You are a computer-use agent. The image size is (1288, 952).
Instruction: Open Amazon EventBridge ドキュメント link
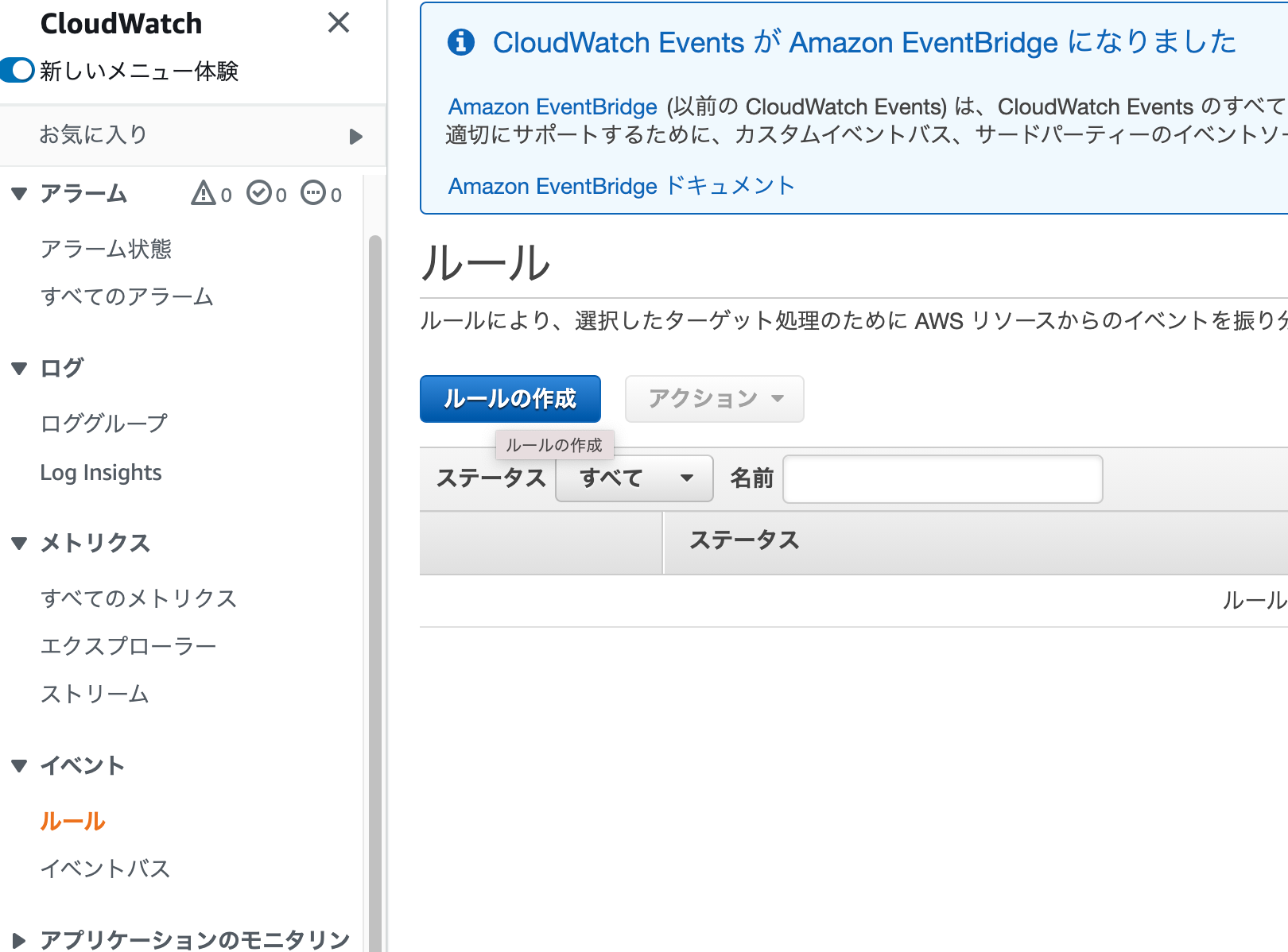coord(621,186)
